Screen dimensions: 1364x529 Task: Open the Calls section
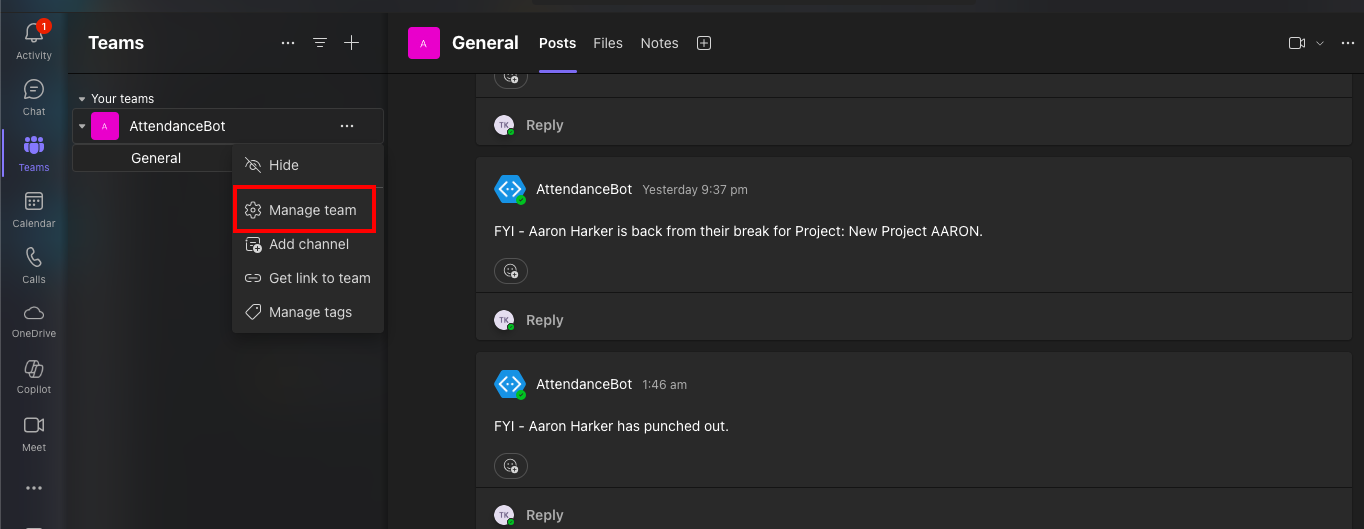click(x=34, y=265)
